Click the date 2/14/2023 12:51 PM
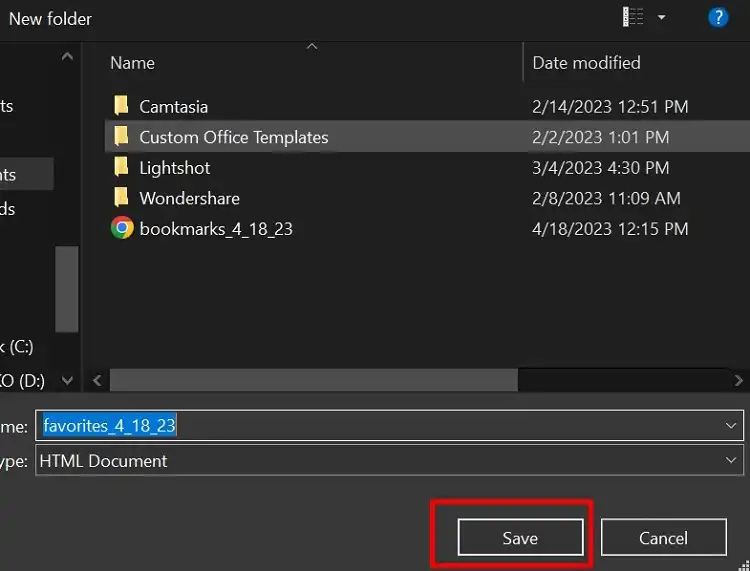The image size is (750, 571). 610,107
